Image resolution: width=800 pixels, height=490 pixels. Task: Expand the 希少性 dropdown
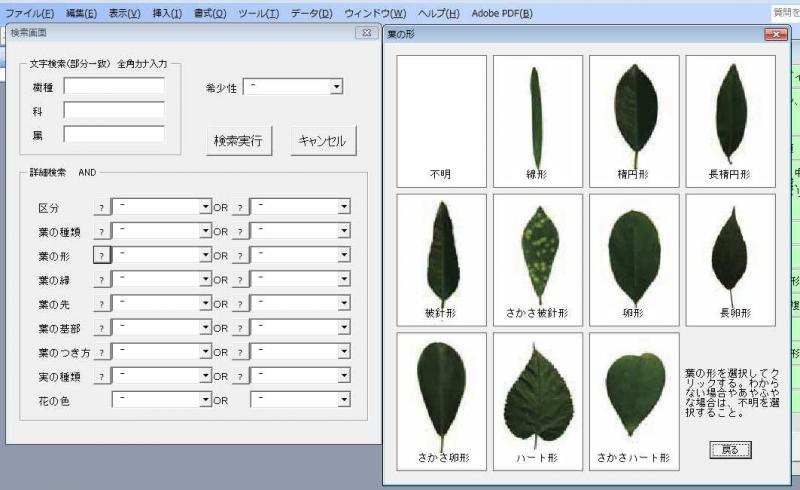click(336, 87)
